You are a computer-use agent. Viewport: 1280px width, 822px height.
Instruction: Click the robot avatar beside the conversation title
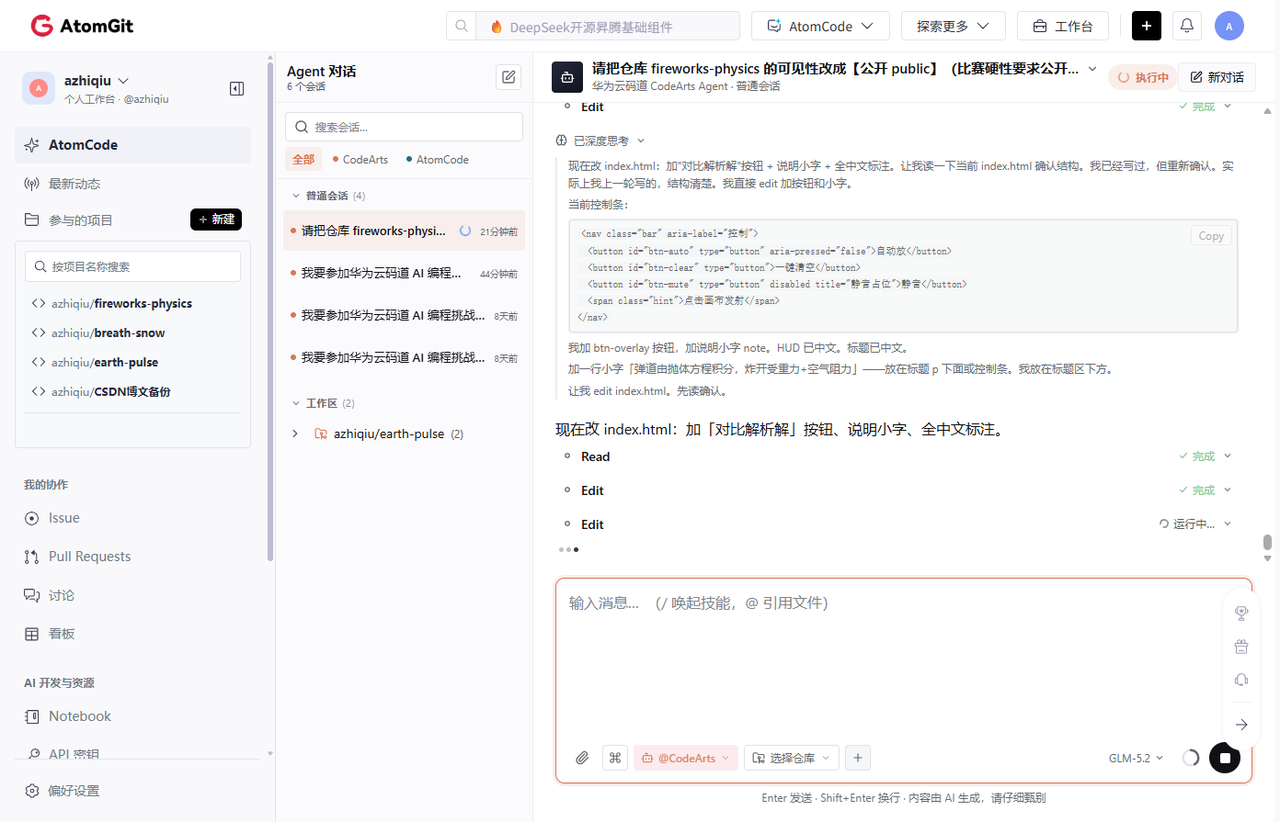(x=567, y=77)
